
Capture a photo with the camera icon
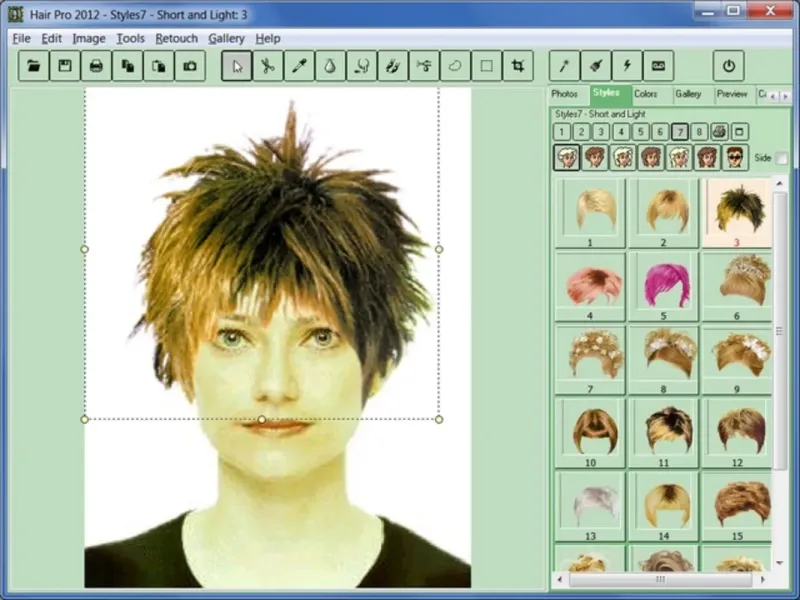190,66
